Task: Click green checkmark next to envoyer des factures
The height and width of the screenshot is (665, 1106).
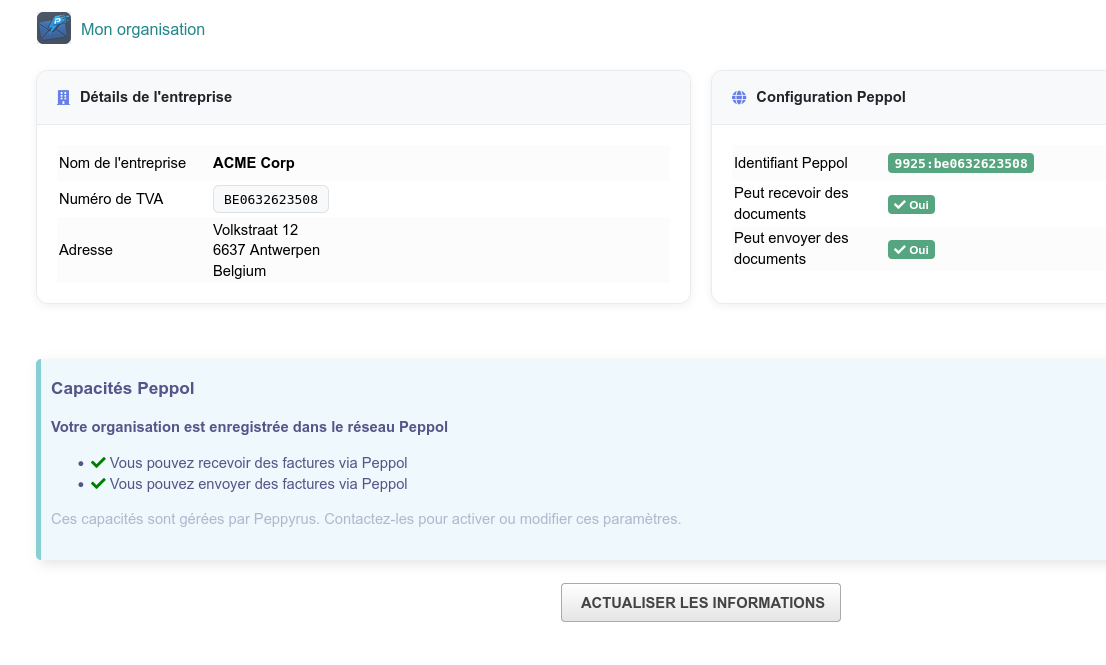Action: click(98, 484)
